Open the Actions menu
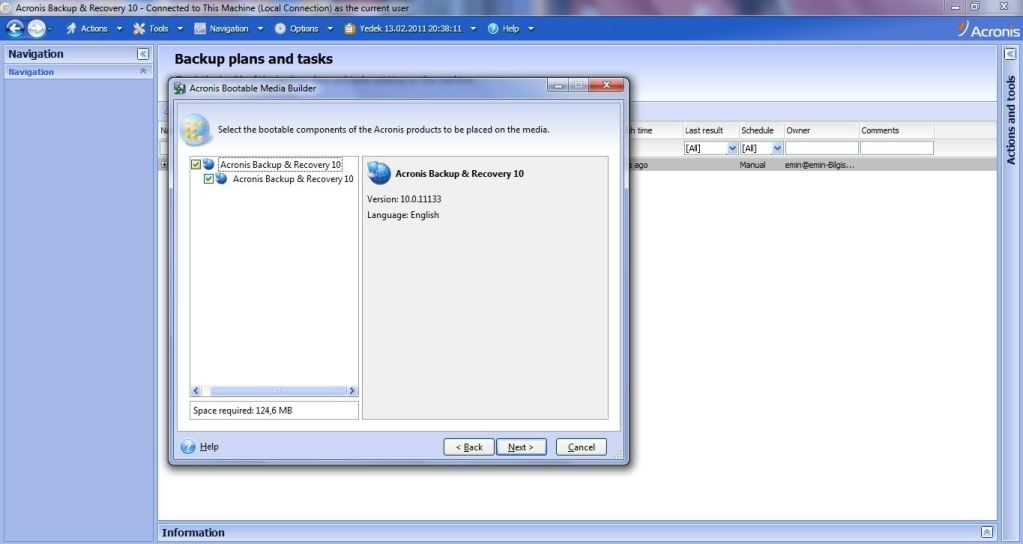 coord(94,29)
